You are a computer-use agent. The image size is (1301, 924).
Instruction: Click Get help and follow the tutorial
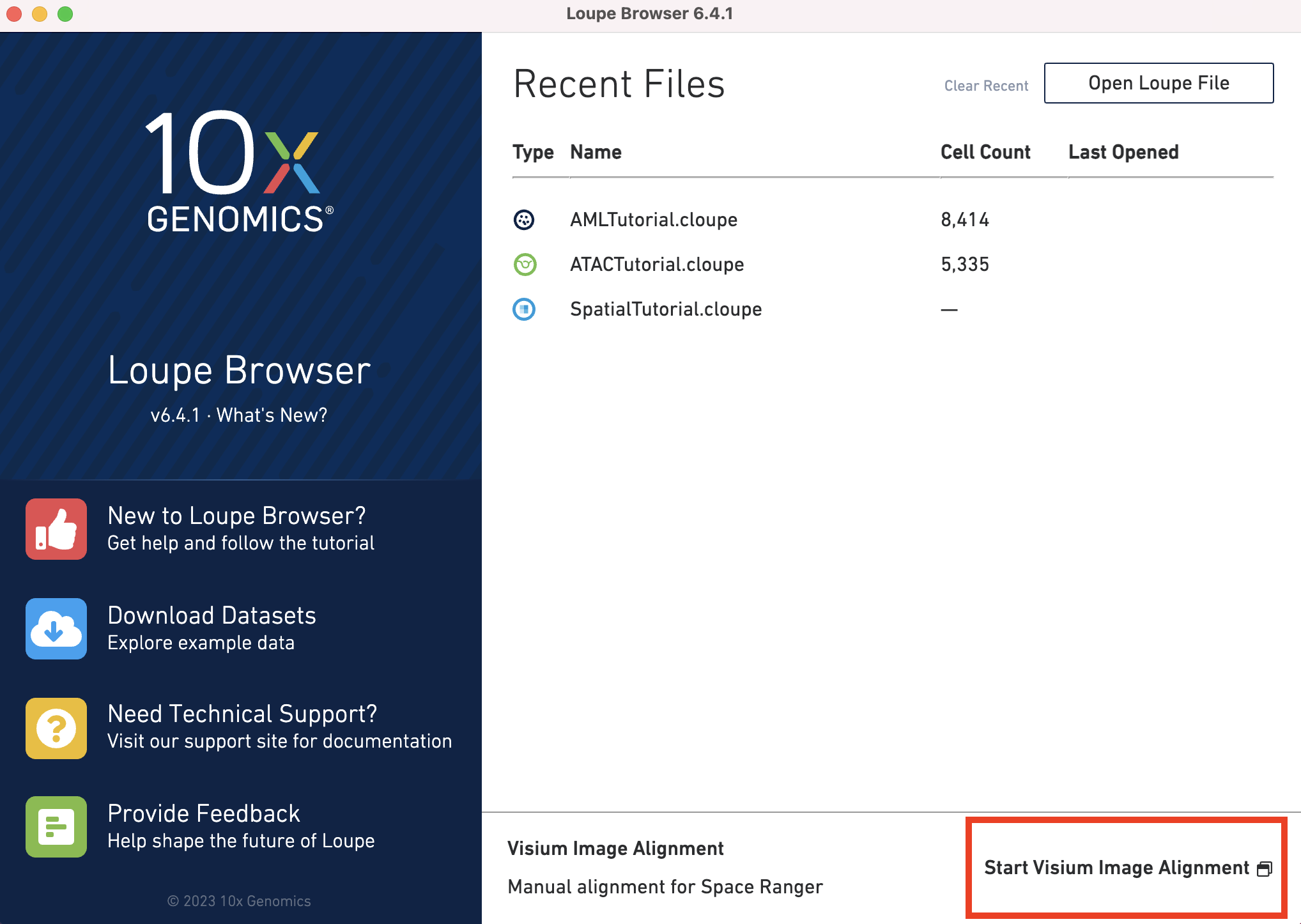[x=241, y=543]
